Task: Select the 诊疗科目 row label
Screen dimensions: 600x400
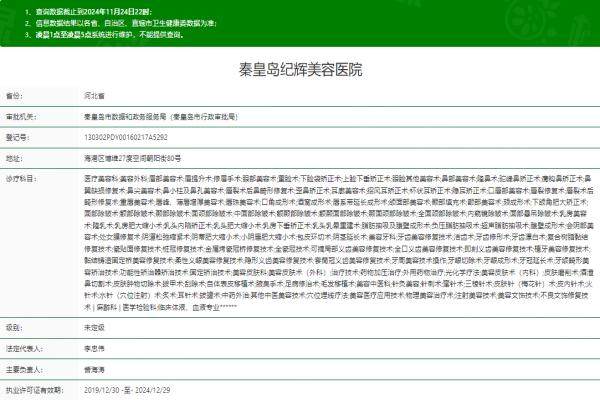Action: pyautogui.click(x=20, y=176)
